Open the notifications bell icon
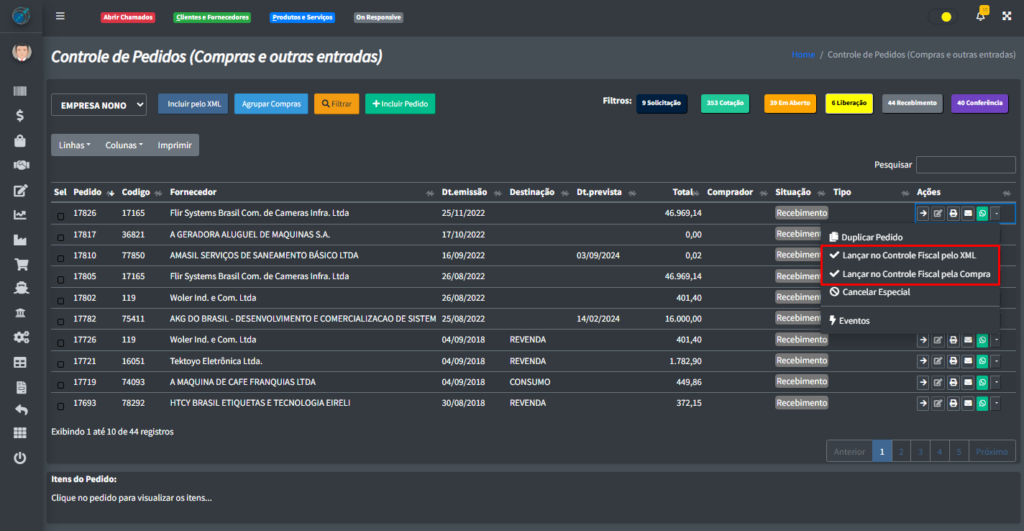Image resolution: width=1024 pixels, height=531 pixels. 980,17
